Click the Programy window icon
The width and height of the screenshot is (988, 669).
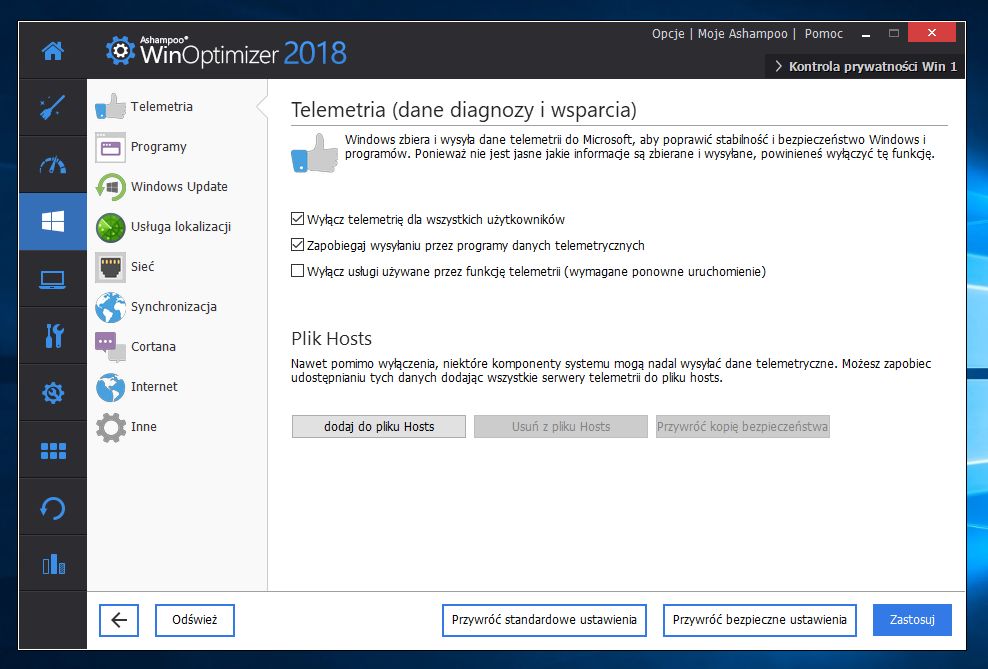click(110, 147)
